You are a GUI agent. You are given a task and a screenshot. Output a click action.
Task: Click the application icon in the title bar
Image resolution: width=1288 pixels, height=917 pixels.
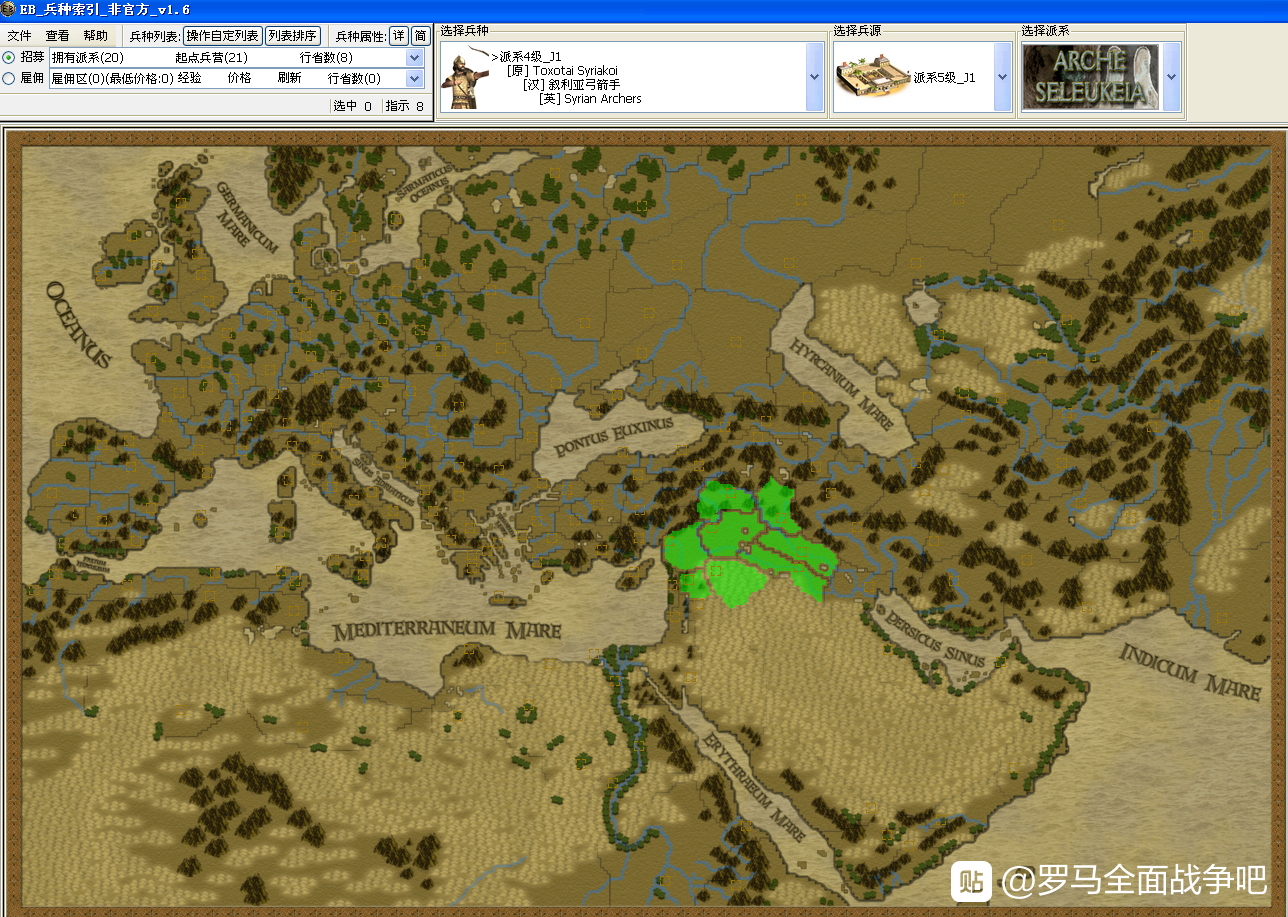pos(9,9)
